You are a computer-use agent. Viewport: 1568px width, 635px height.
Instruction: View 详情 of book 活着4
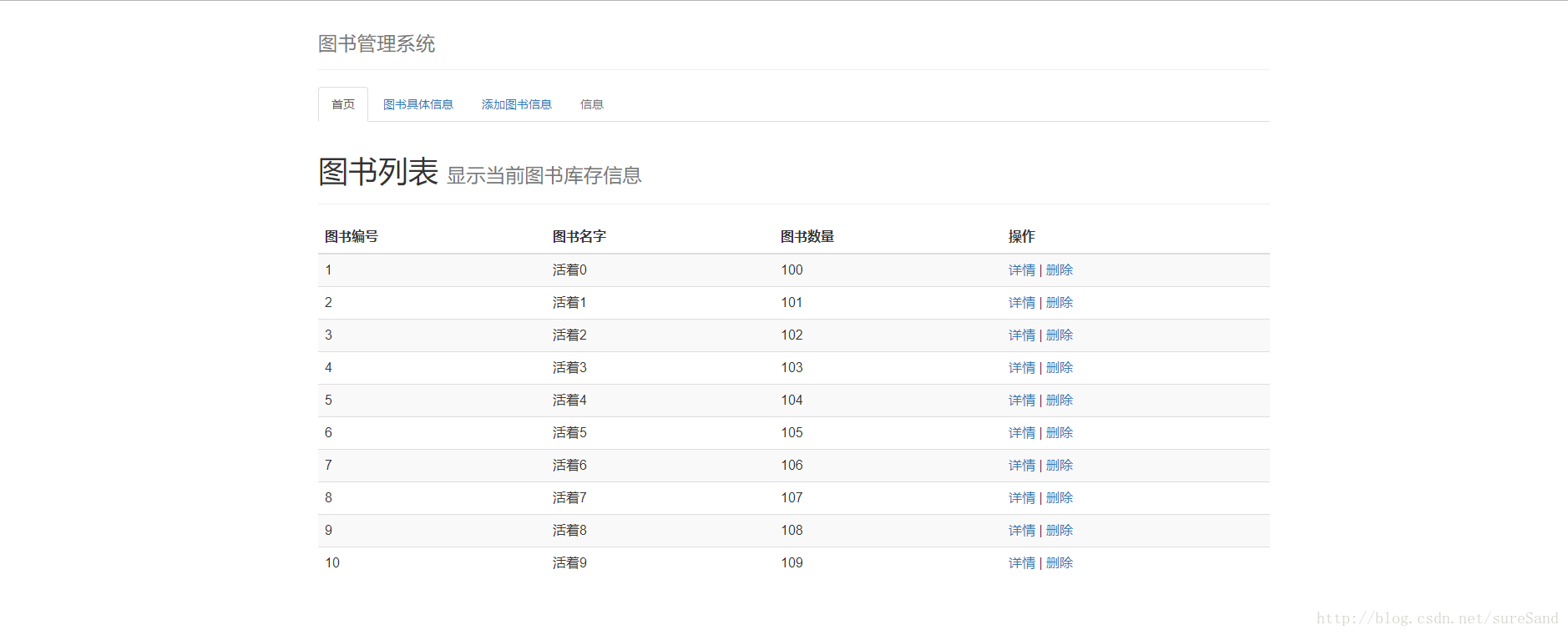pos(1022,401)
